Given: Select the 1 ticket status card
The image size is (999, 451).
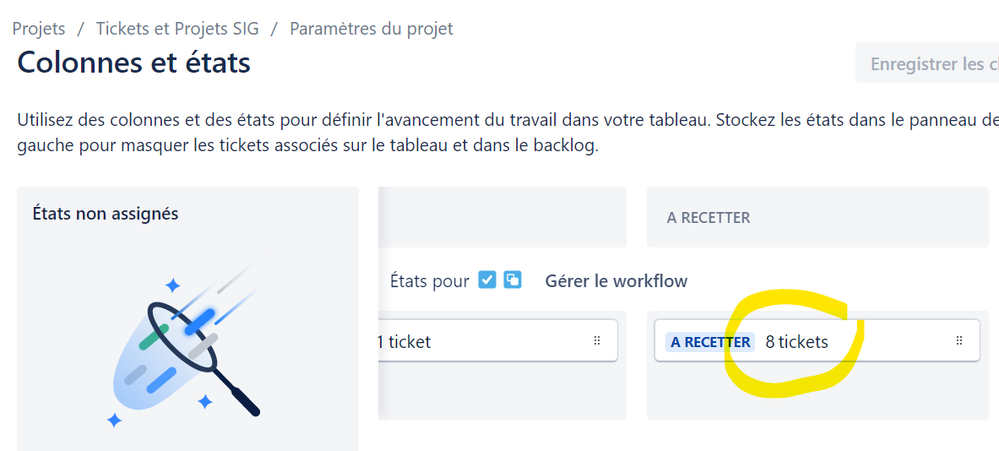Looking at the screenshot, I should tap(498, 341).
